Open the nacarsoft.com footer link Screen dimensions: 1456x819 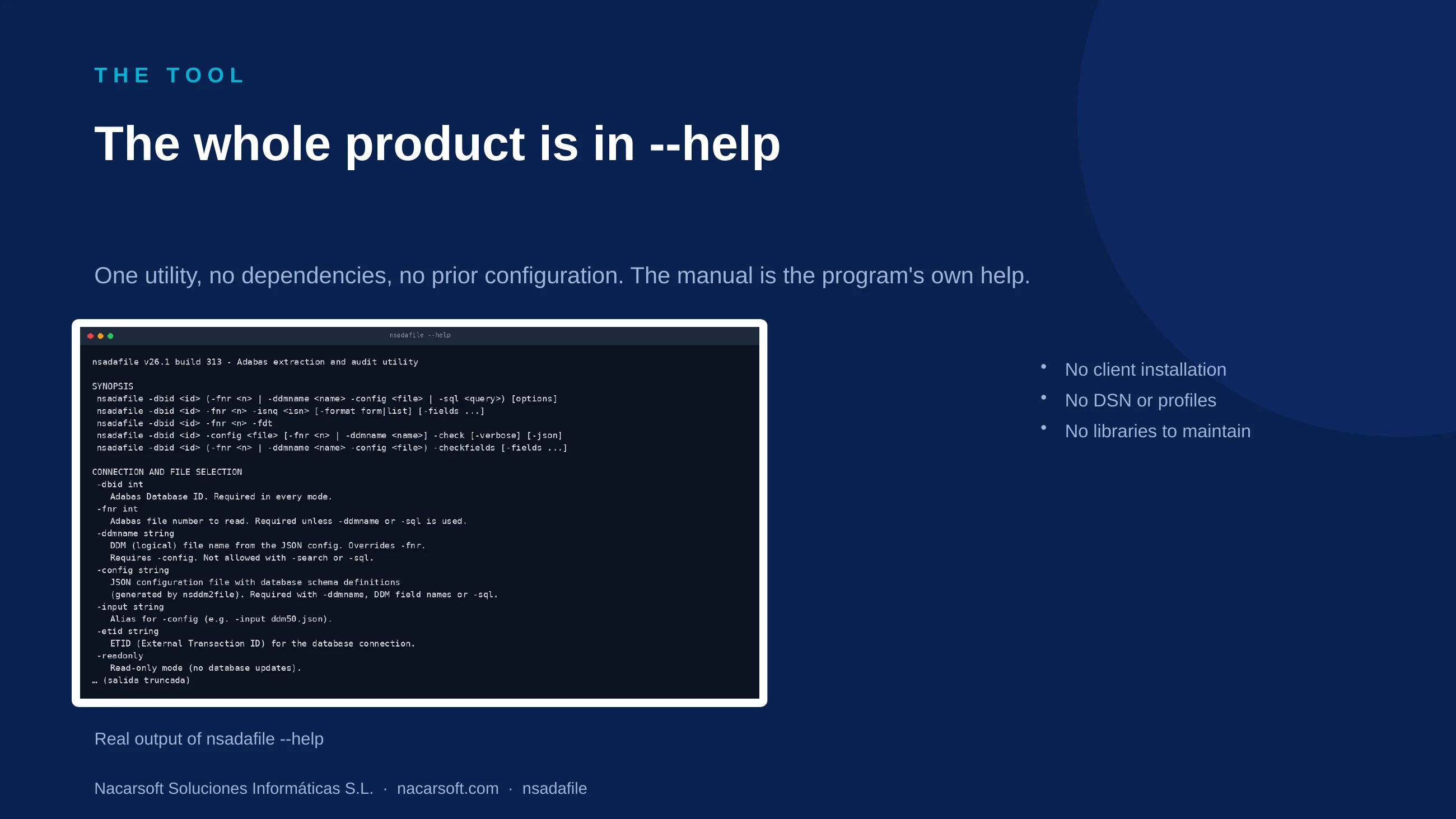tap(447, 788)
